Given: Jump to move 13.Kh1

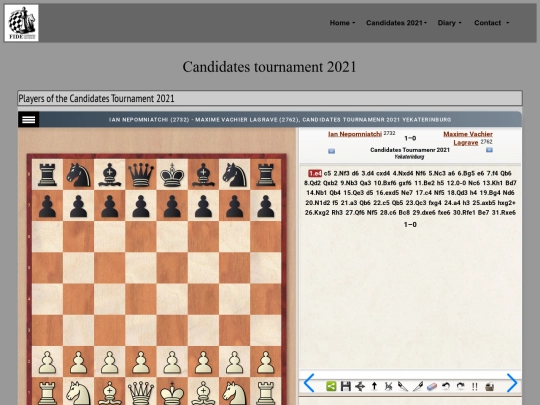Looking at the screenshot, I should (493, 183).
